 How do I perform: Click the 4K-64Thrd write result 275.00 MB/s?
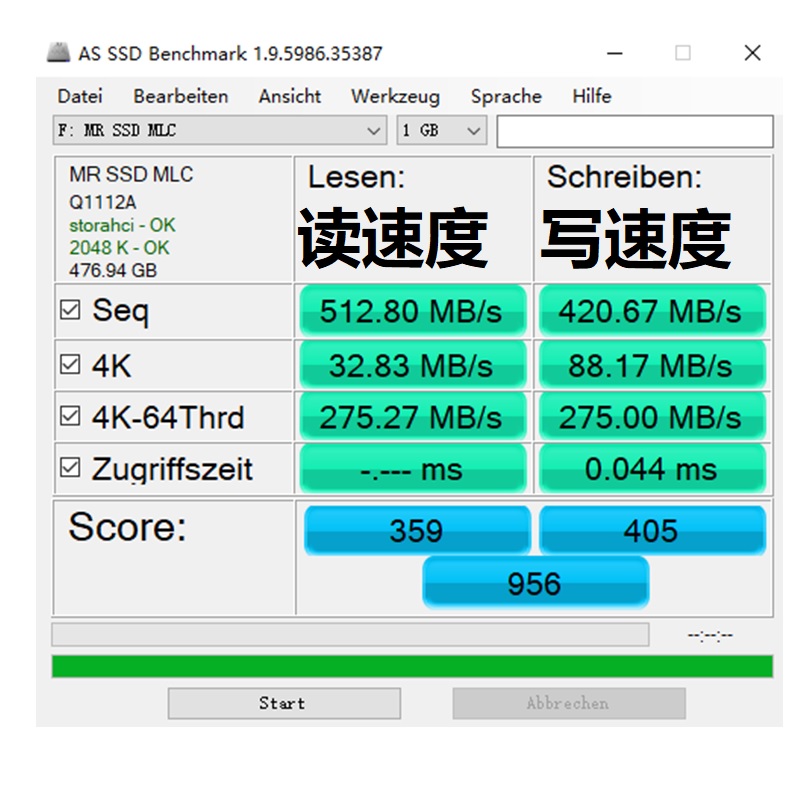click(652, 417)
